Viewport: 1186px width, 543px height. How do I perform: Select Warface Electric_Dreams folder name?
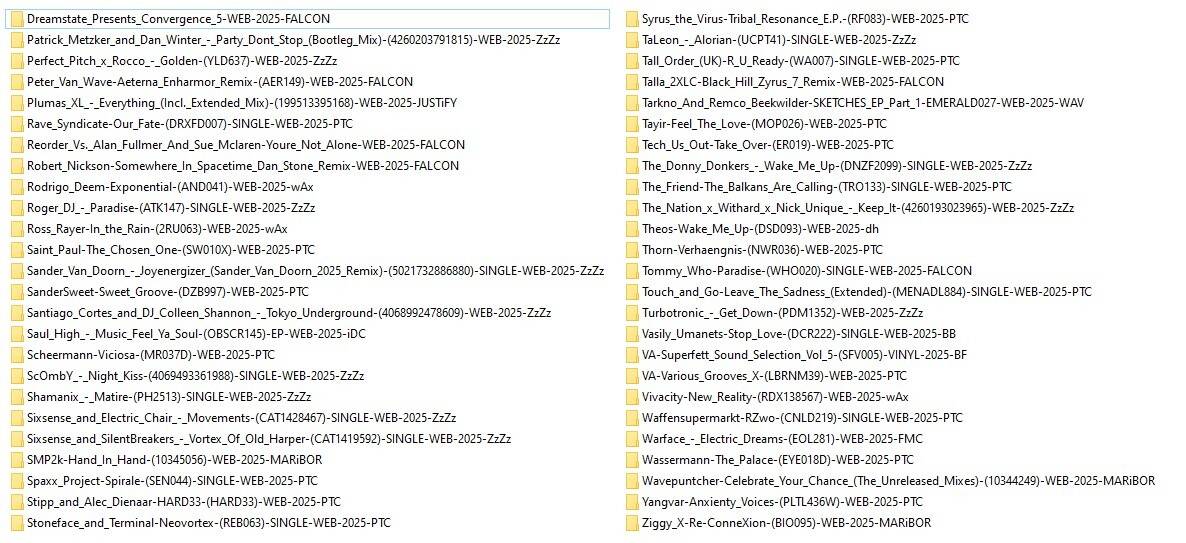783,439
